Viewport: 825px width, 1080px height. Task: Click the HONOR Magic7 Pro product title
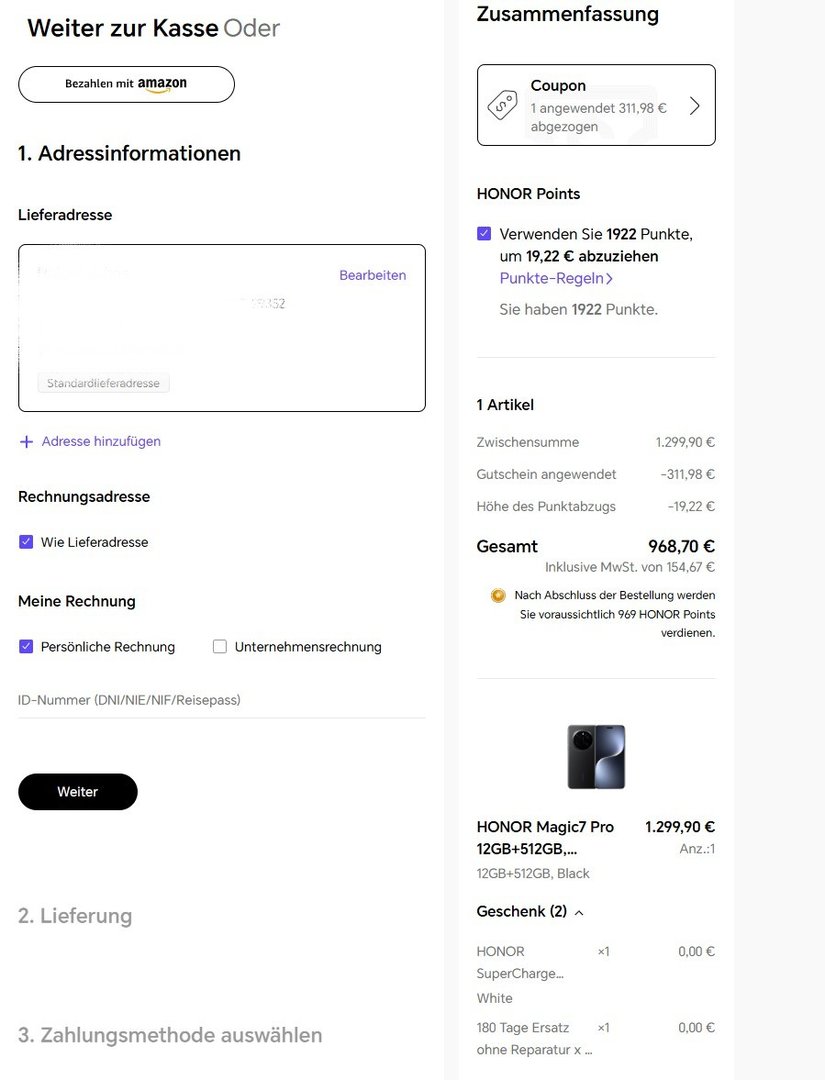pyautogui.click(x=545, y=838)
